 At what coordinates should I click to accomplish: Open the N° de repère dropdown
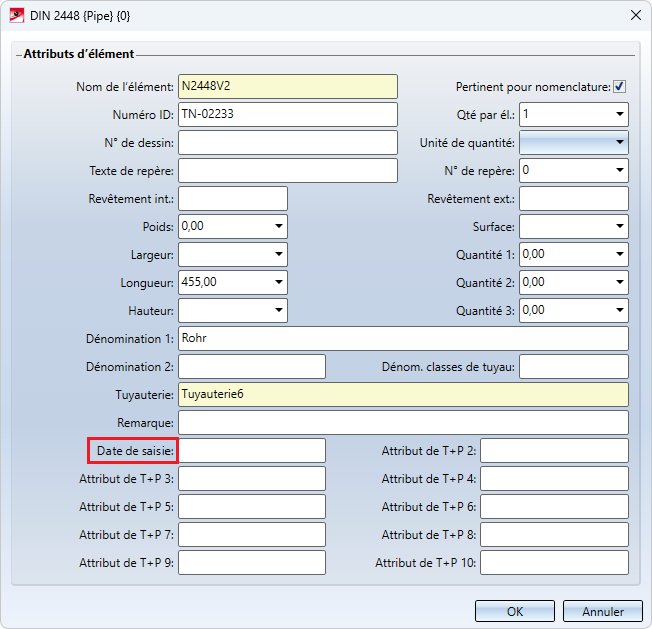pyautogui.click(x=619, y=171)
